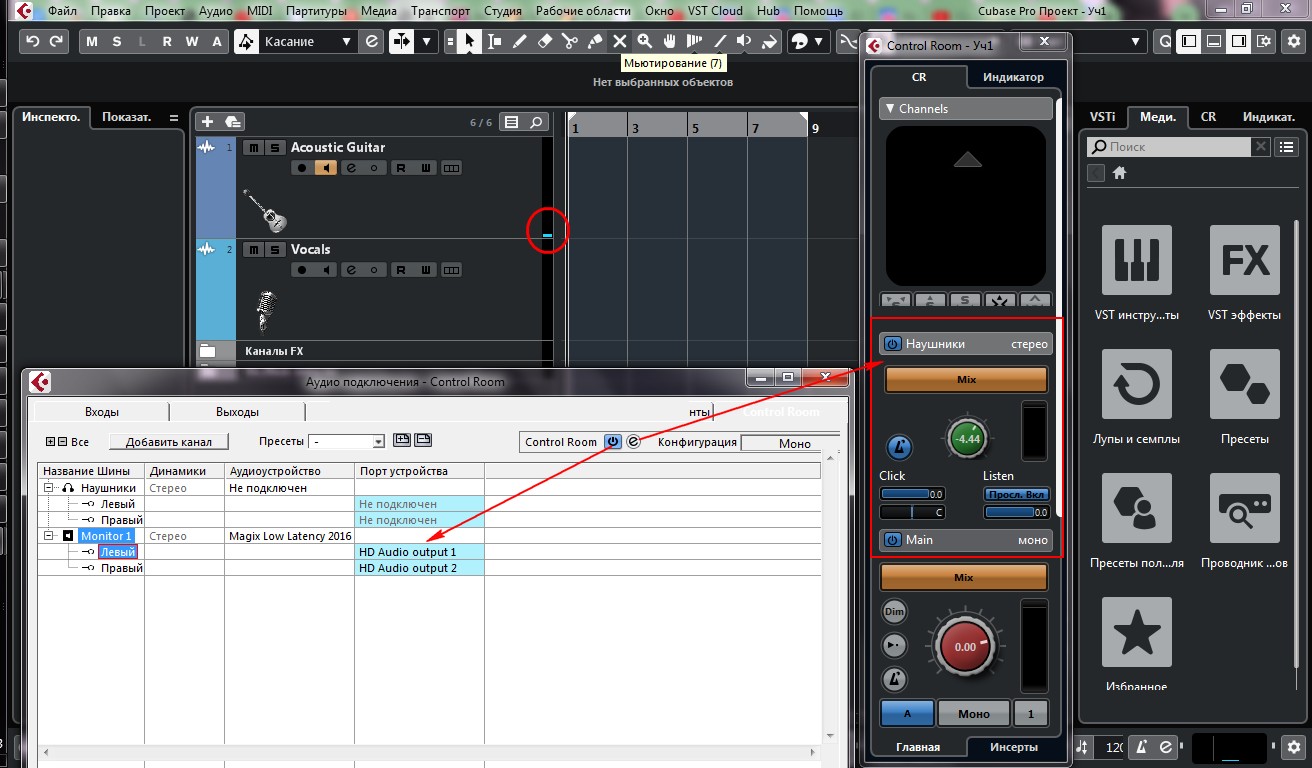Image resolution: width=1312 pixels, height=768 pixels.
Task: Select the Range Selection tool
Action: click(495, 41)
